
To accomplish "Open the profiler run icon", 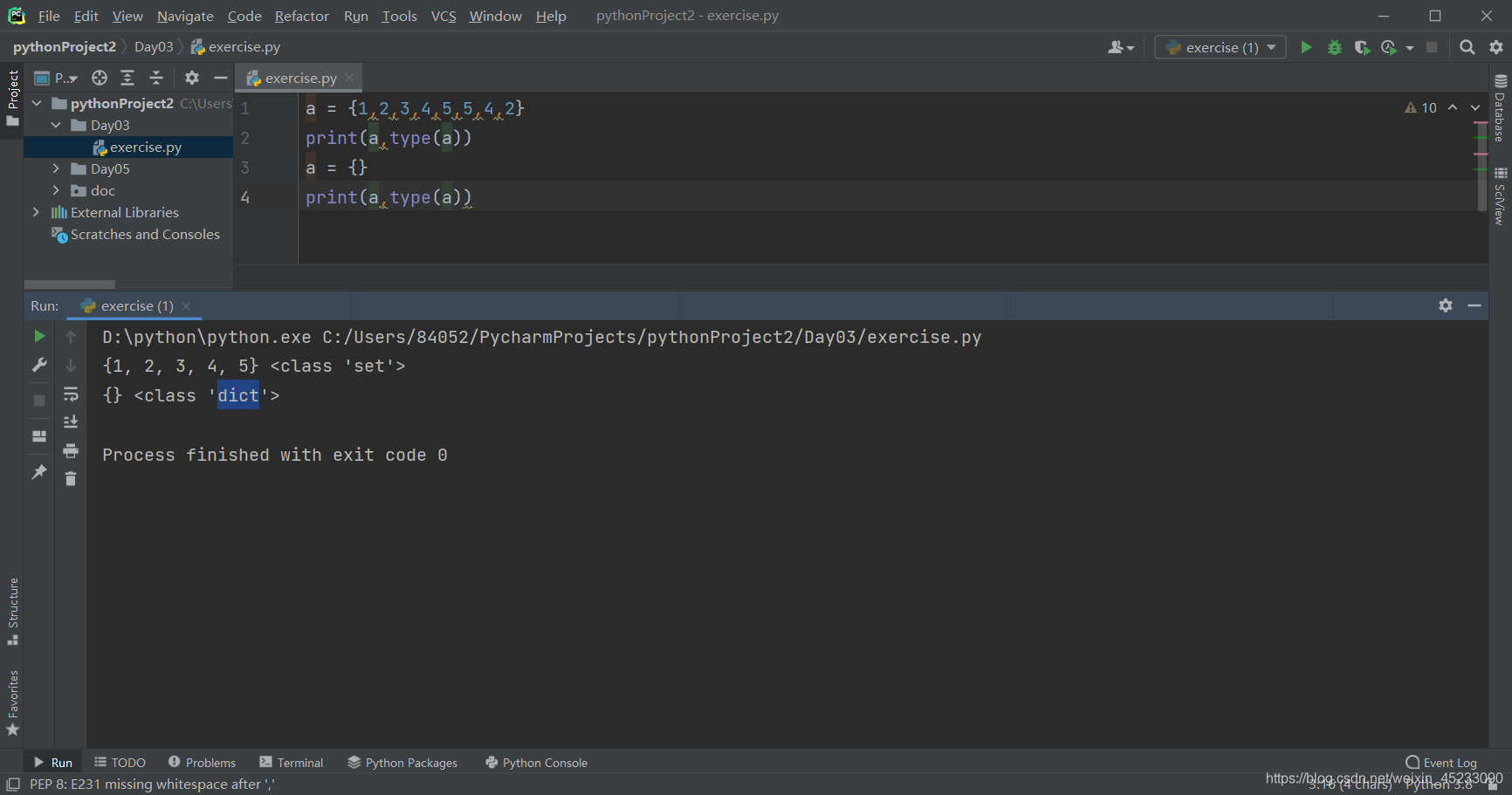I will coord(1389,47).
